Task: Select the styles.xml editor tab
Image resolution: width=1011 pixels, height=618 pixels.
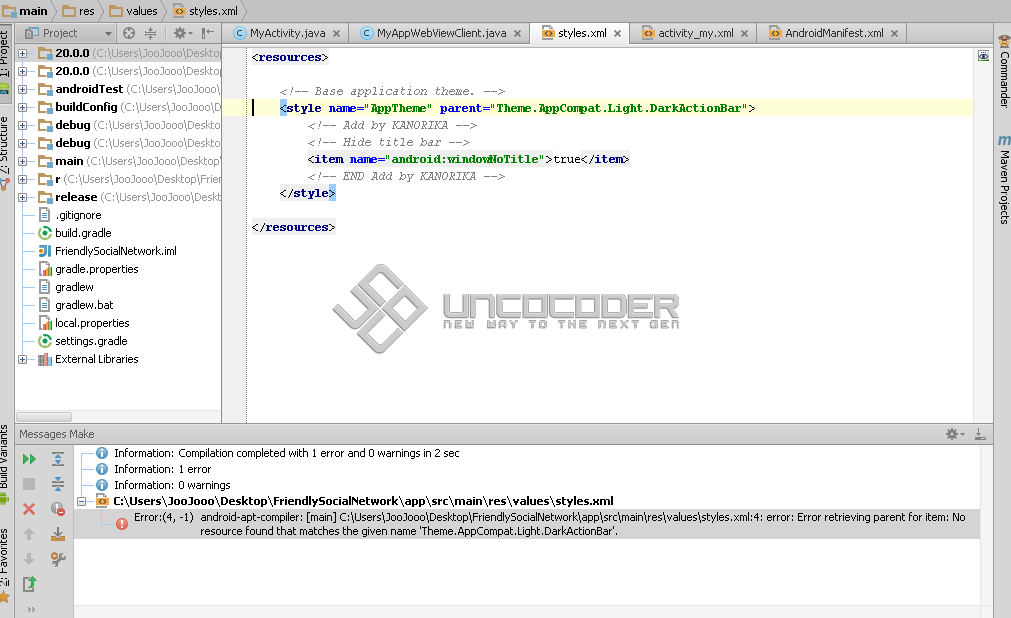Action: tap(582, 33)
